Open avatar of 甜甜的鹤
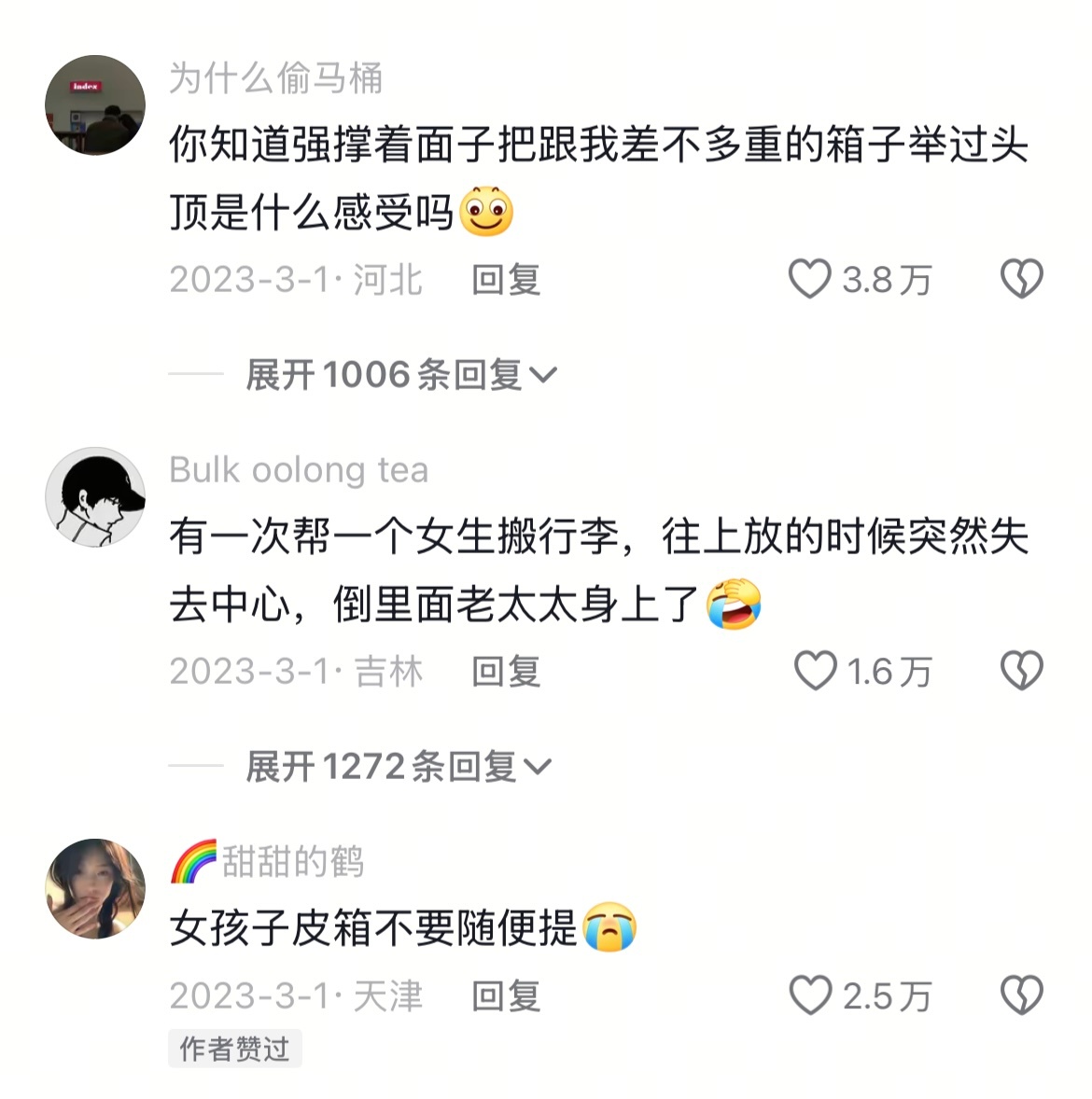Viewport: 1092px width, 1099px height. (95, 889)
